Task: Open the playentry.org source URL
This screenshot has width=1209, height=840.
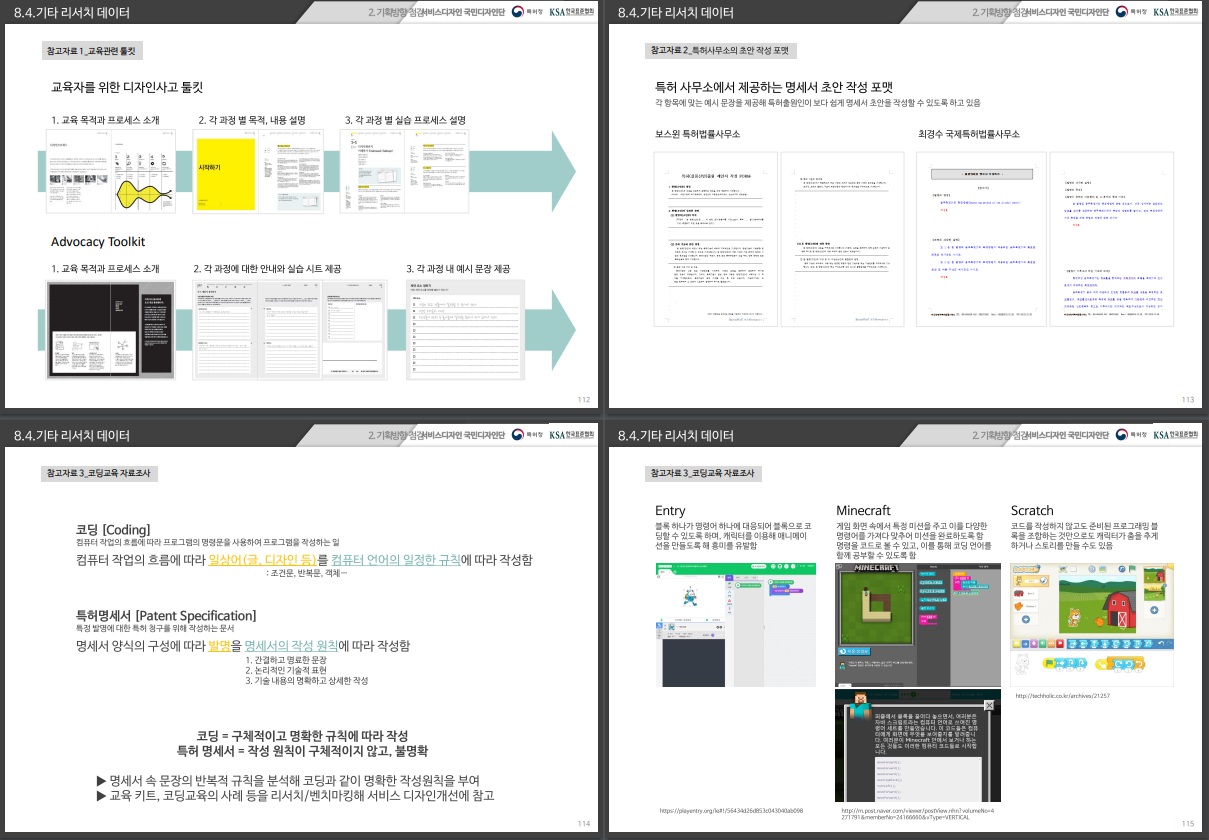Action: click(x=731, y=810)
